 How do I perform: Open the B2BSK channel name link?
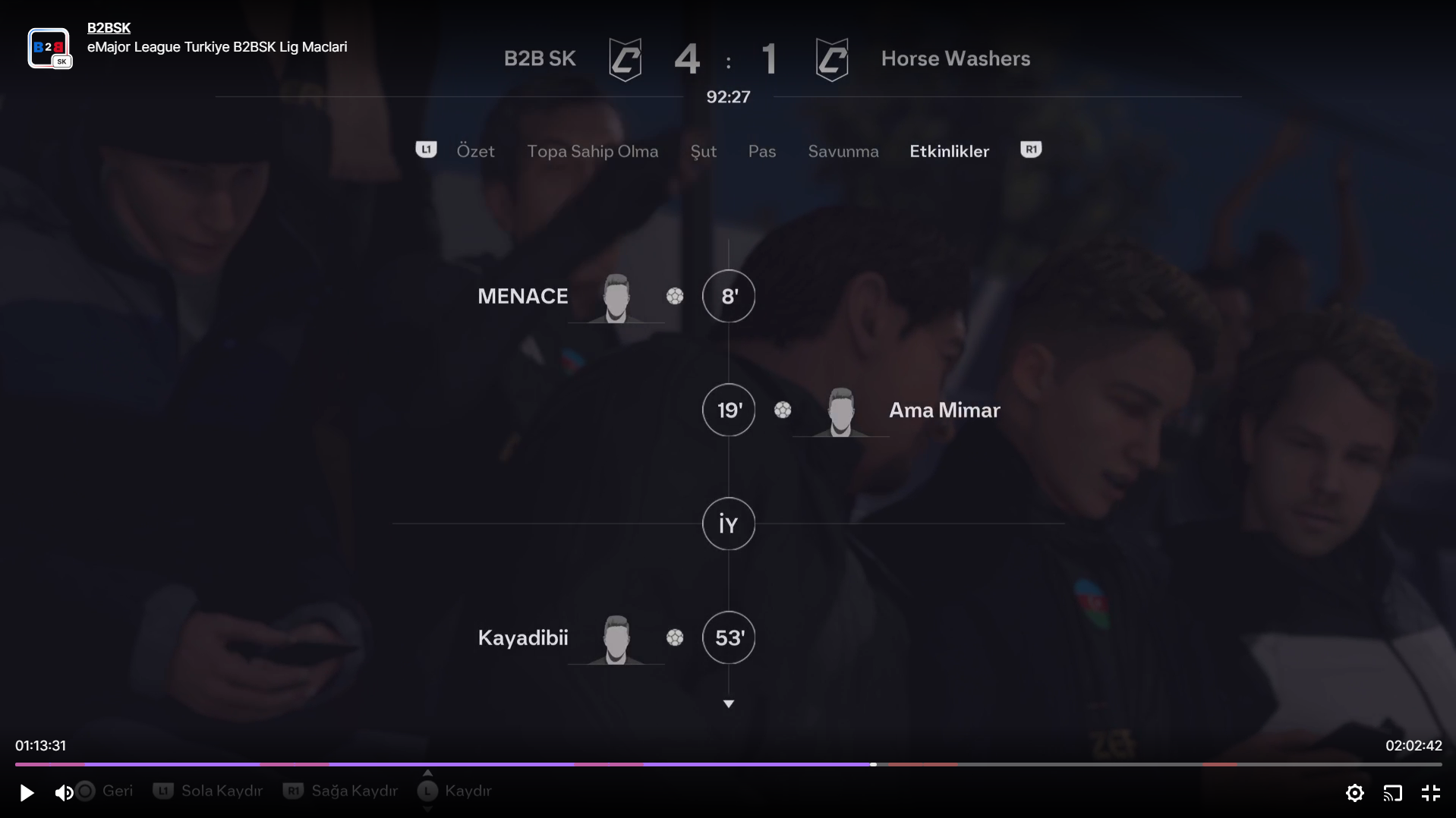coord(109,28)
